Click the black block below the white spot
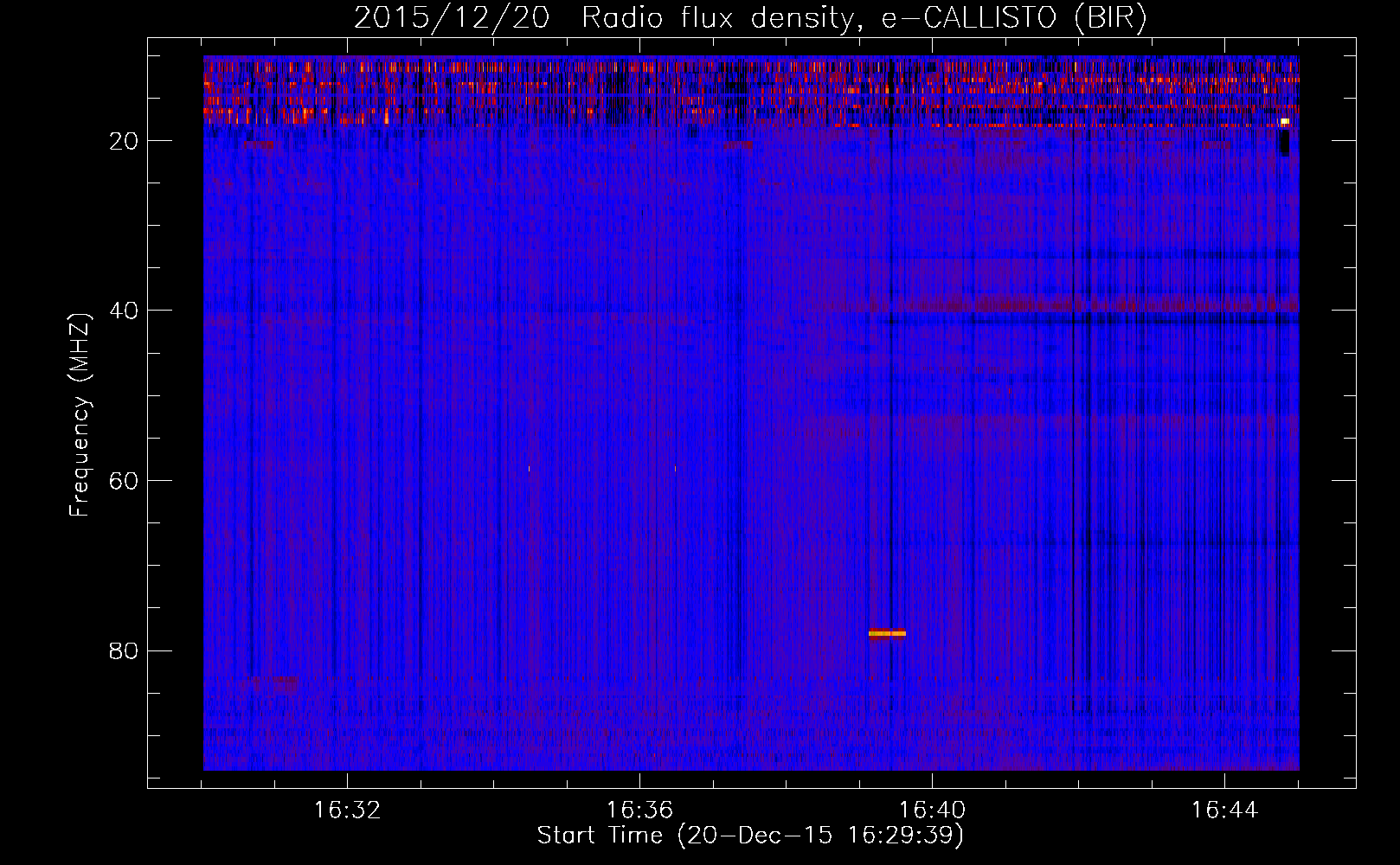The image size is (1400, 865). click(1285, 142)
